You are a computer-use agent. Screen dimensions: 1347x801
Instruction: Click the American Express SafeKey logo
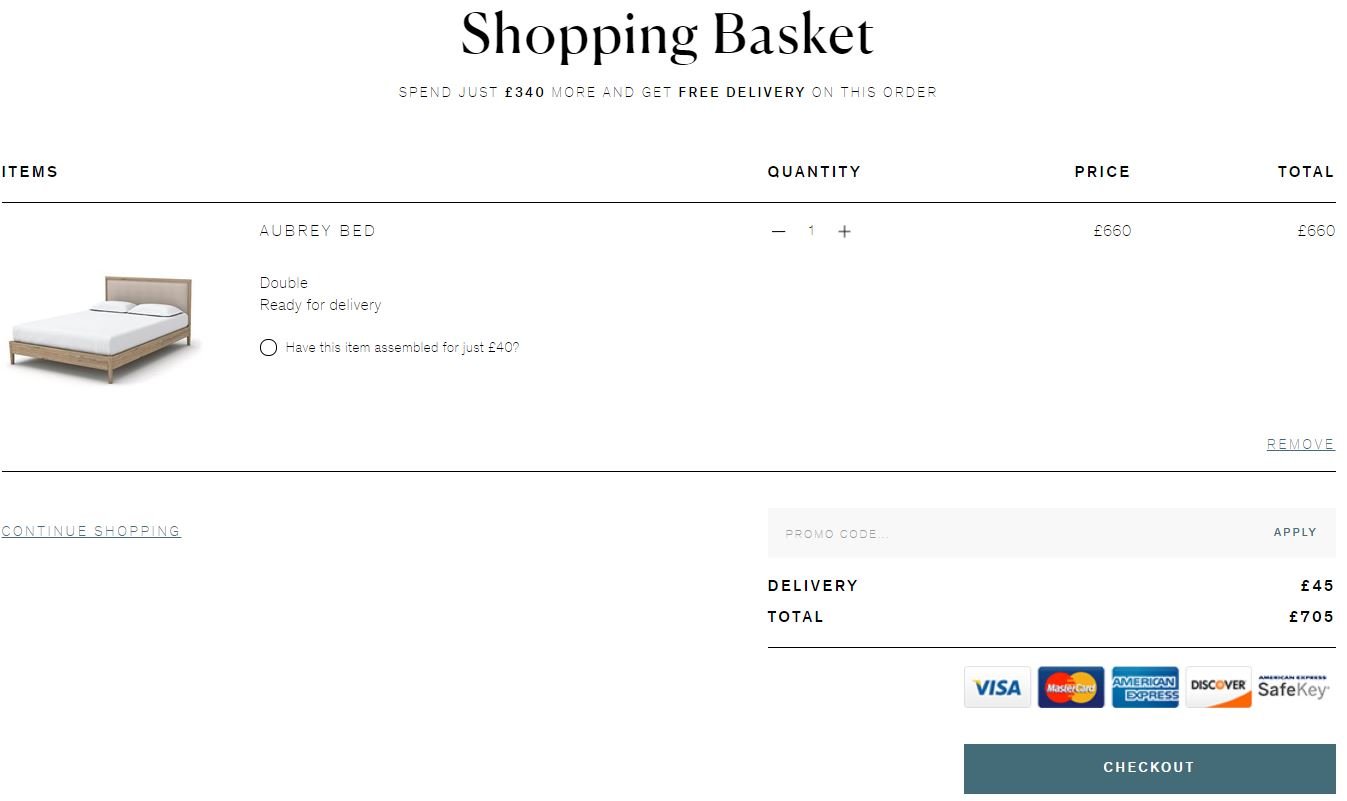[1294, 687]
